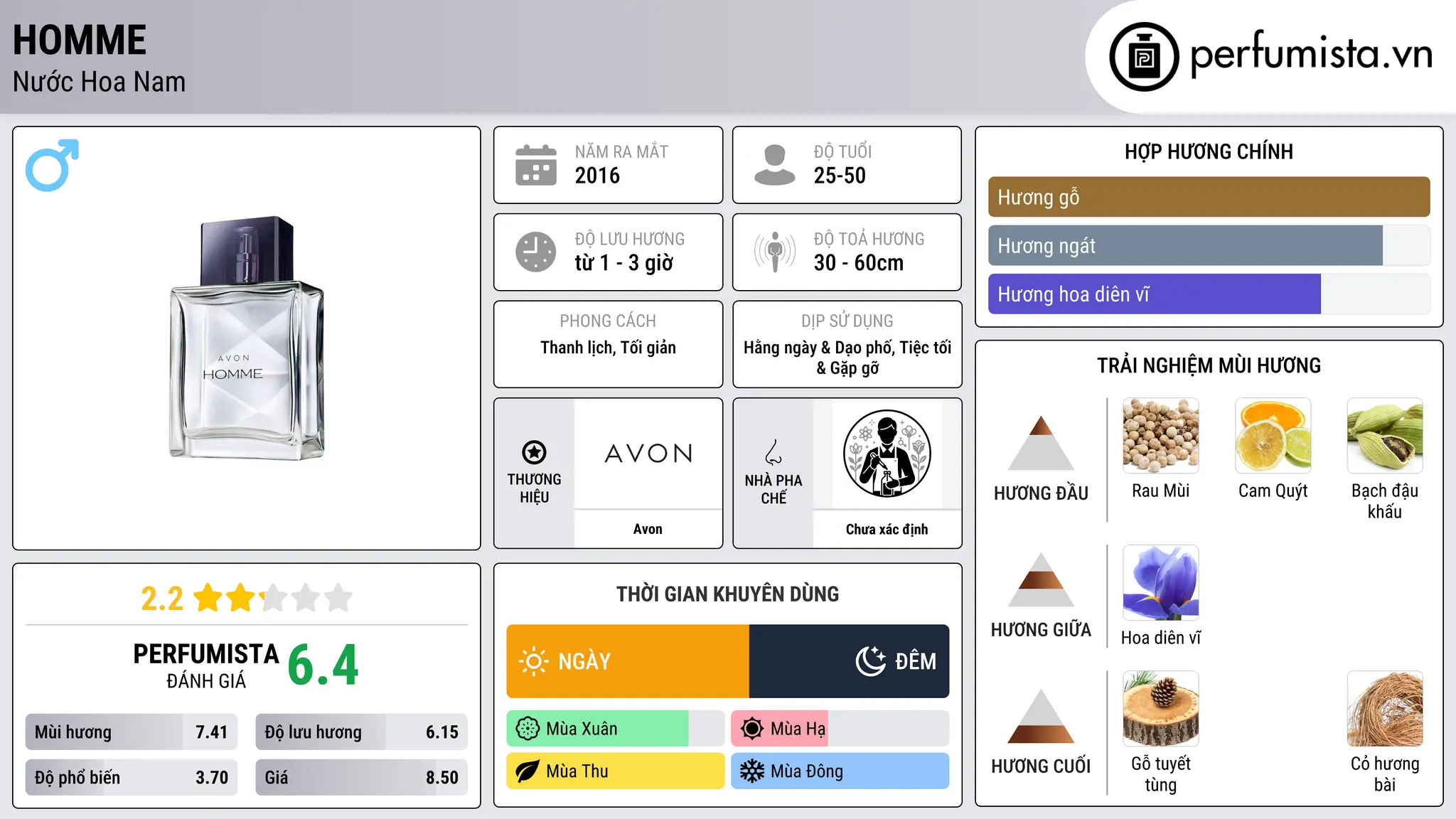This screenshot has width=1456, height=819.
Task: Click the Perfumista đánh giá label
Action: click(206, 665)
